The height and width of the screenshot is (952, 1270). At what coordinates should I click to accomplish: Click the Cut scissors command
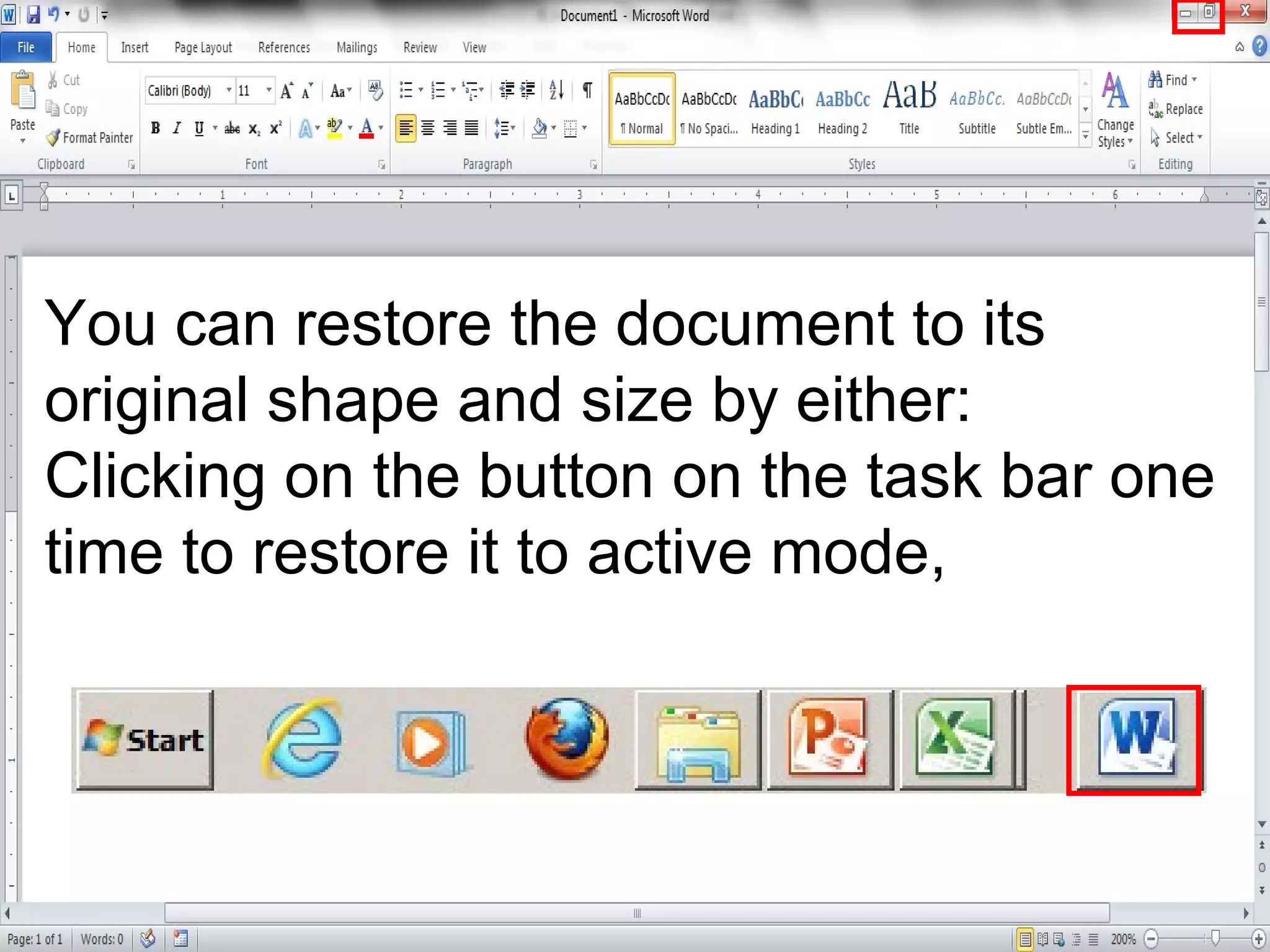pyautogui.click(x=63, y=80)
